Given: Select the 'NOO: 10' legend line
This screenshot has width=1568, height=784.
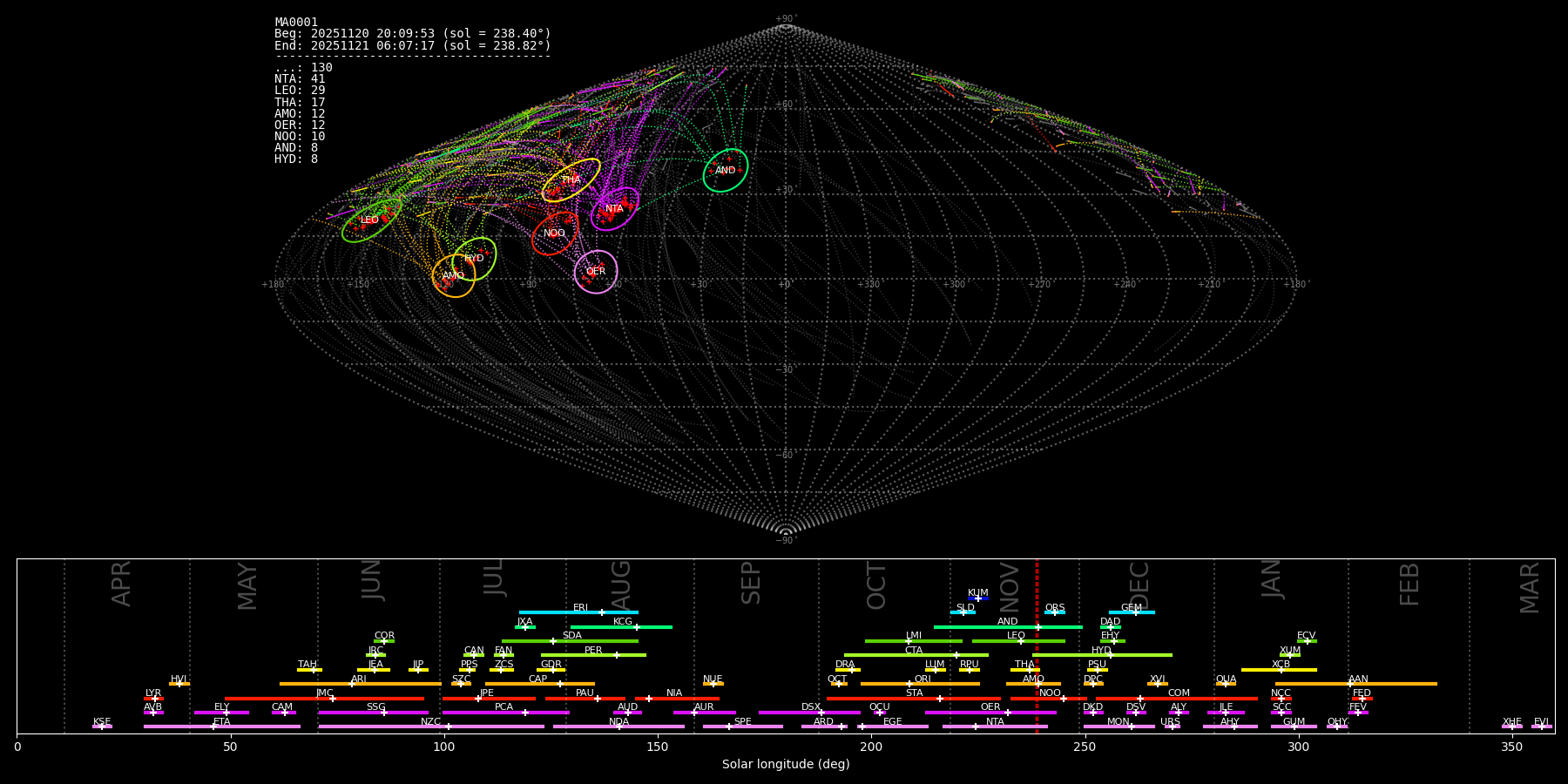Looking at the screenshot, I should (x=300, y=137).
